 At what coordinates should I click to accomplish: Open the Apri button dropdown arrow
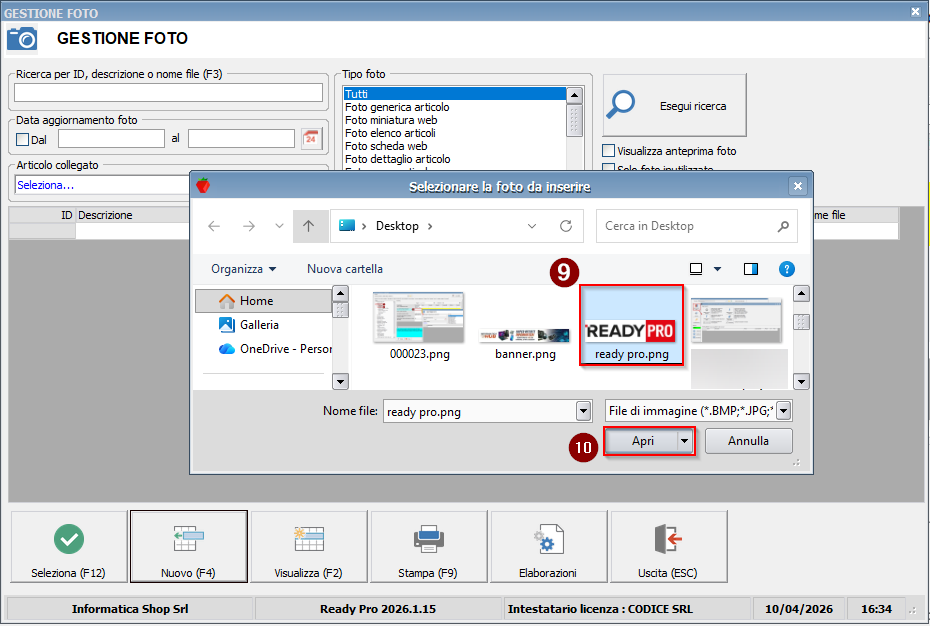pos(684,441)
